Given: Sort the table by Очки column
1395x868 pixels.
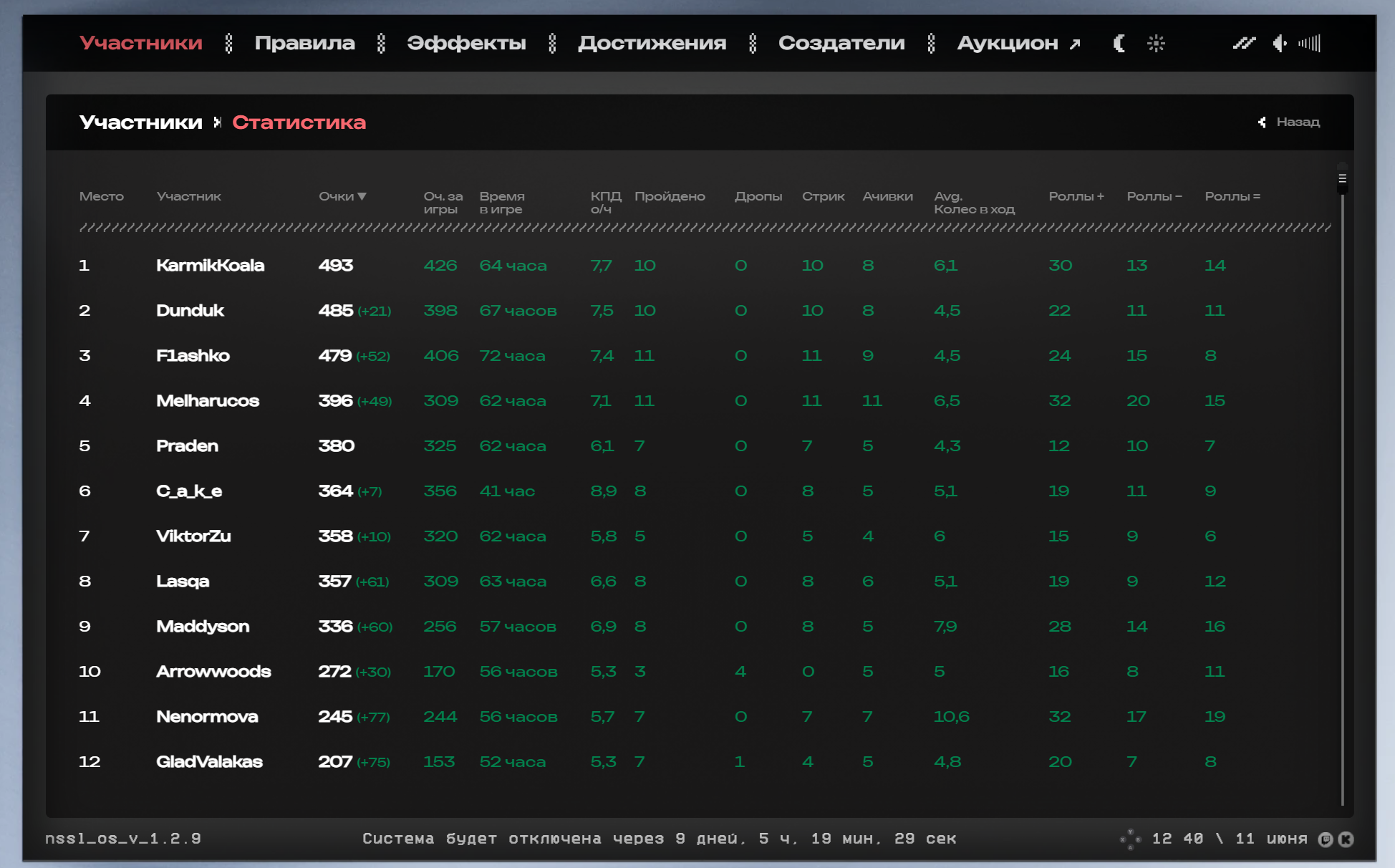Looking at the screenshot, I should pos(343,196).
